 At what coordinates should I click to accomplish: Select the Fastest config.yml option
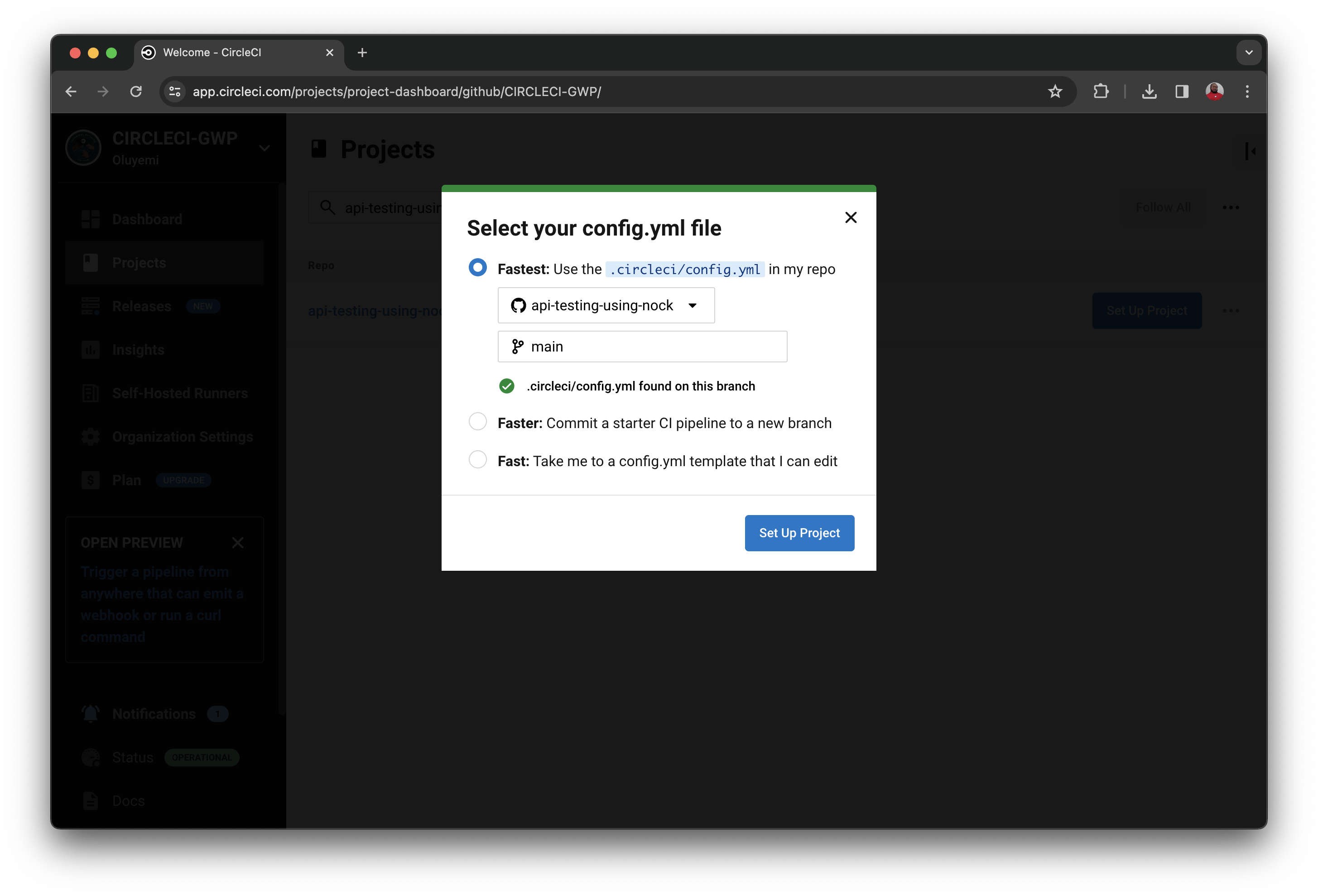(x=477, y=267)
